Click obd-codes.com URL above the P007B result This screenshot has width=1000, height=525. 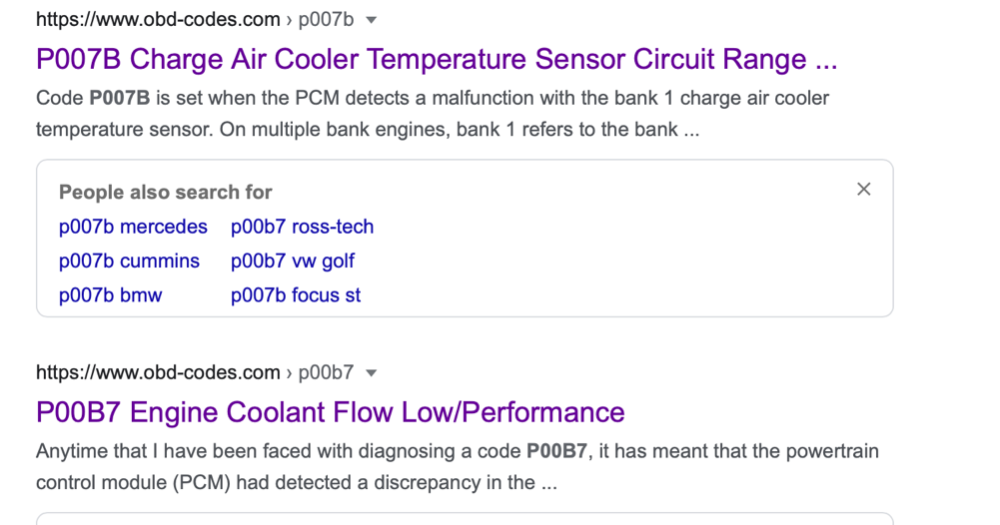(x=158, y=20)
